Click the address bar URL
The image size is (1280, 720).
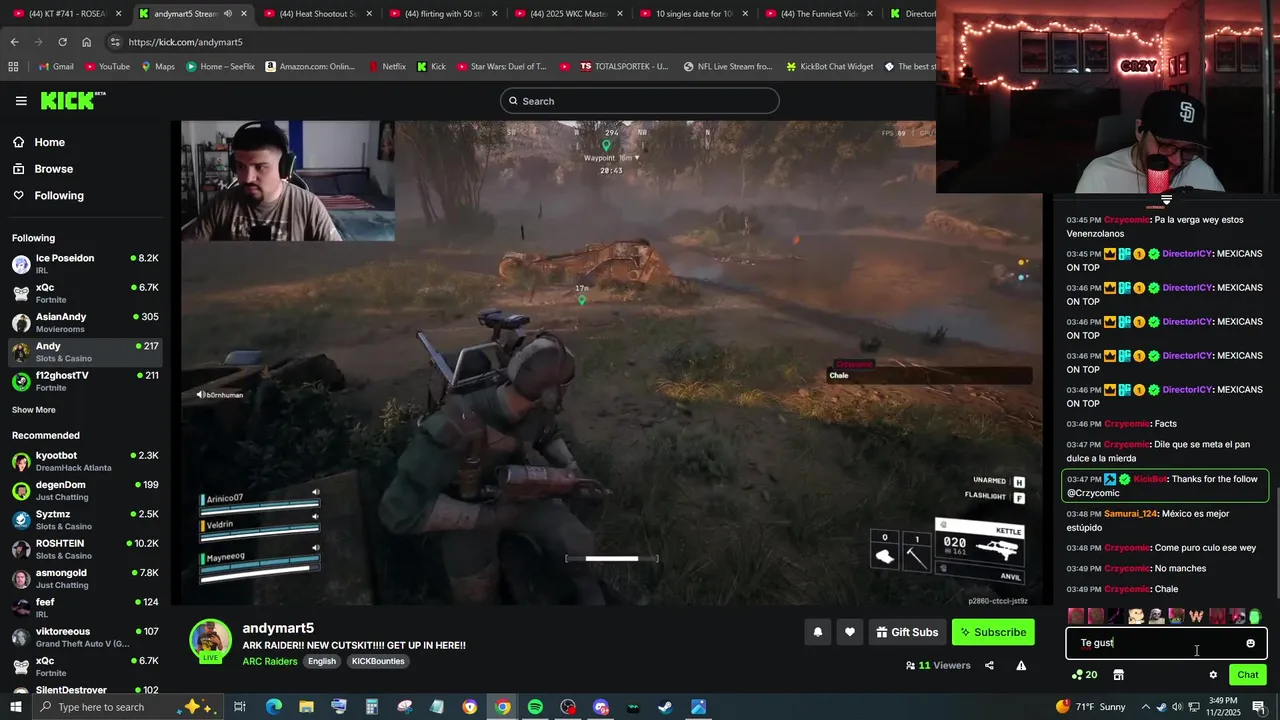[186, 42]
